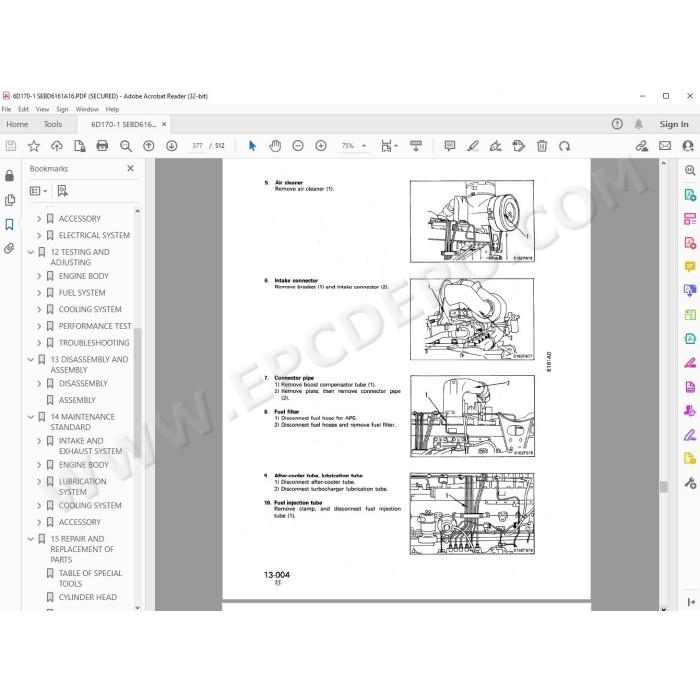The height and width of the screenshot is (700, 700).
Task: Rotate the view with the rotate icon
Action: click(564, 146)
